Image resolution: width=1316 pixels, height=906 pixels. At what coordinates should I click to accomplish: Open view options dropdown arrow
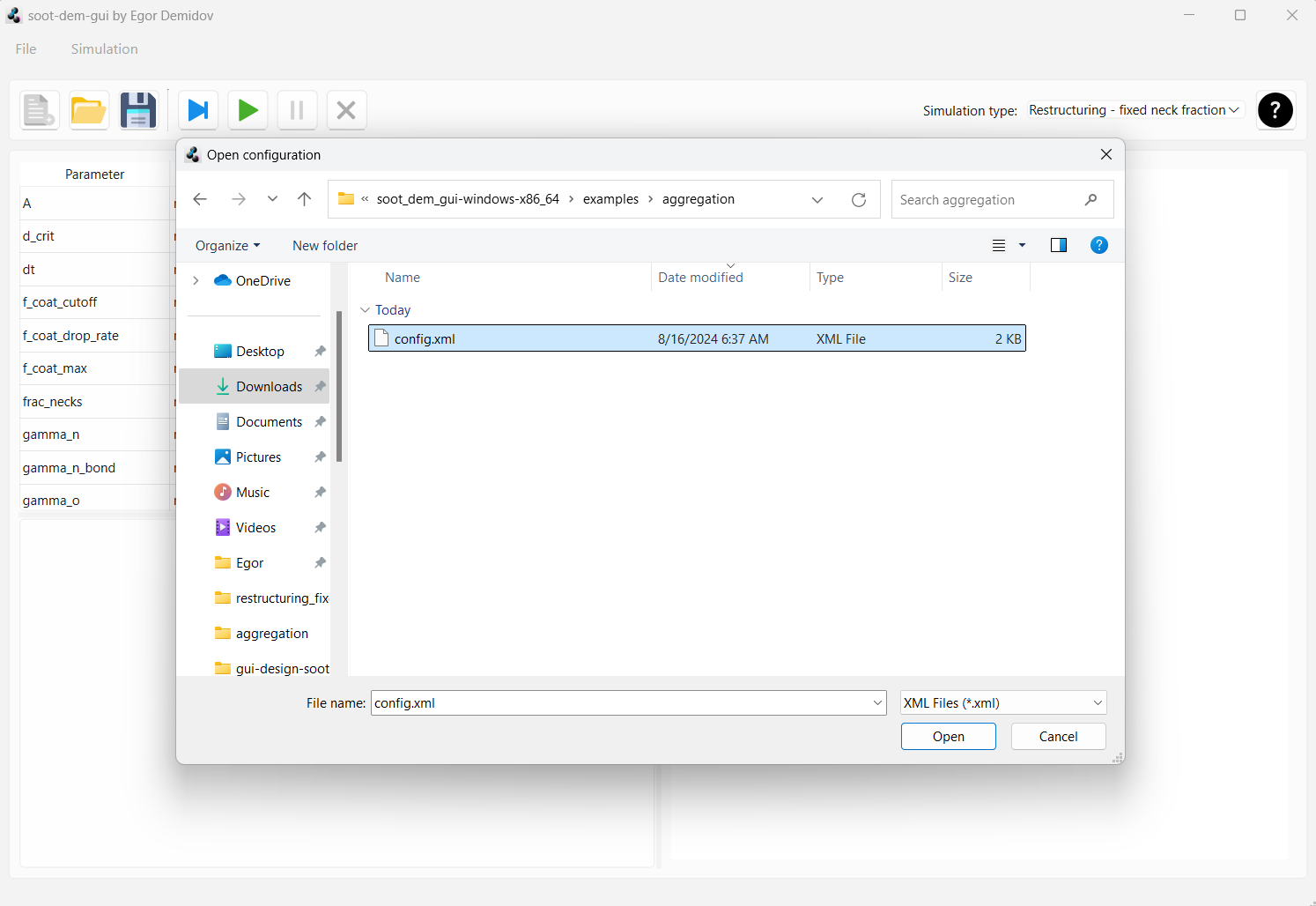coord(1022,246)
